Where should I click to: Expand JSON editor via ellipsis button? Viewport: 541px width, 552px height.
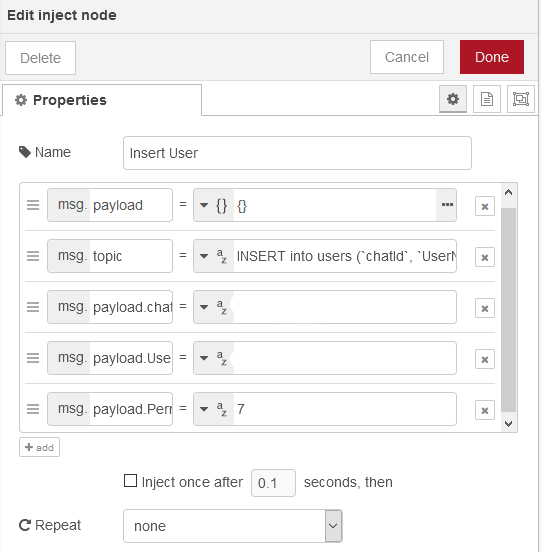tap(447, 205)
